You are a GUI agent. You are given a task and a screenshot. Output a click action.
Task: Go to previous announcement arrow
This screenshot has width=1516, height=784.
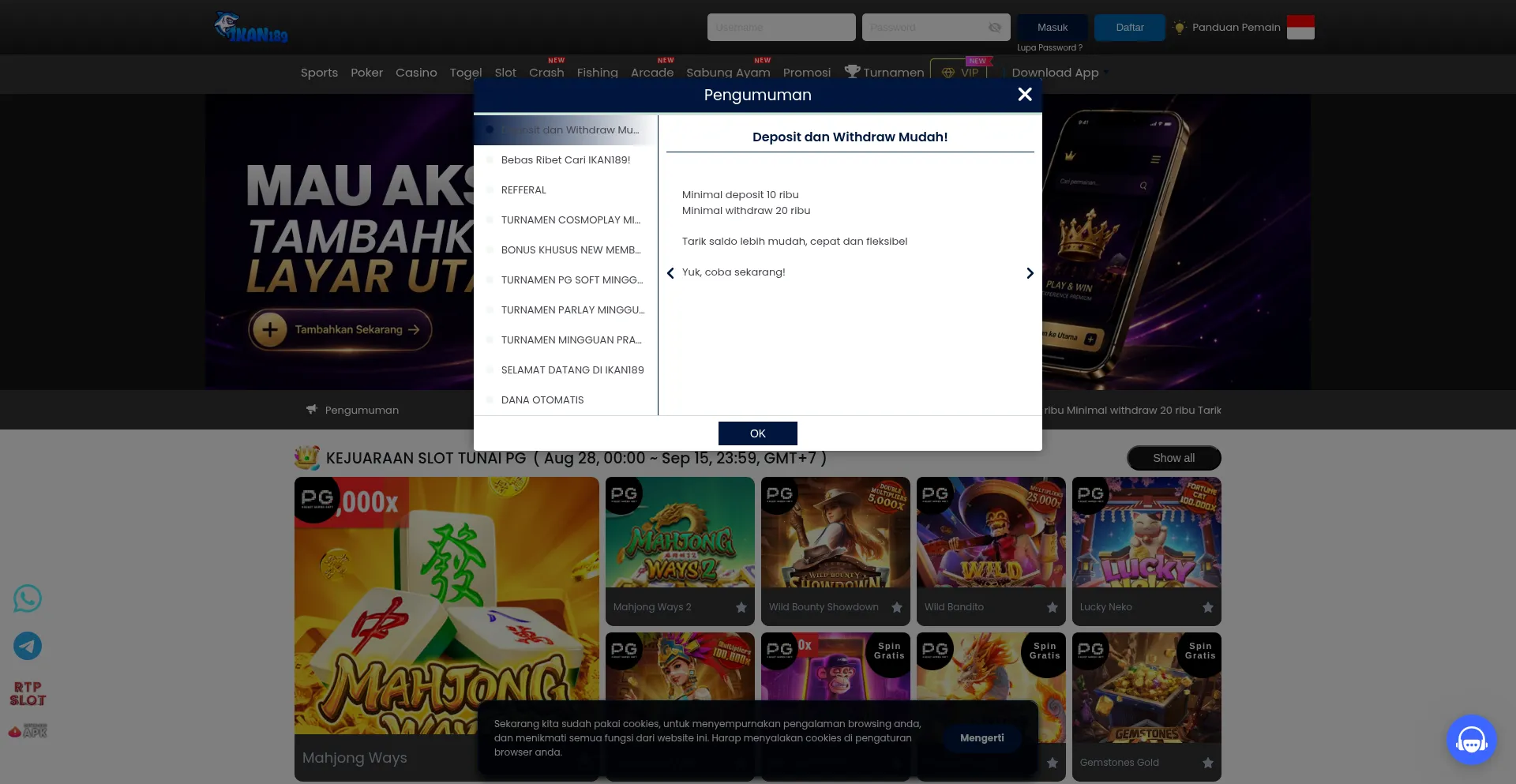tap(670, 273)
